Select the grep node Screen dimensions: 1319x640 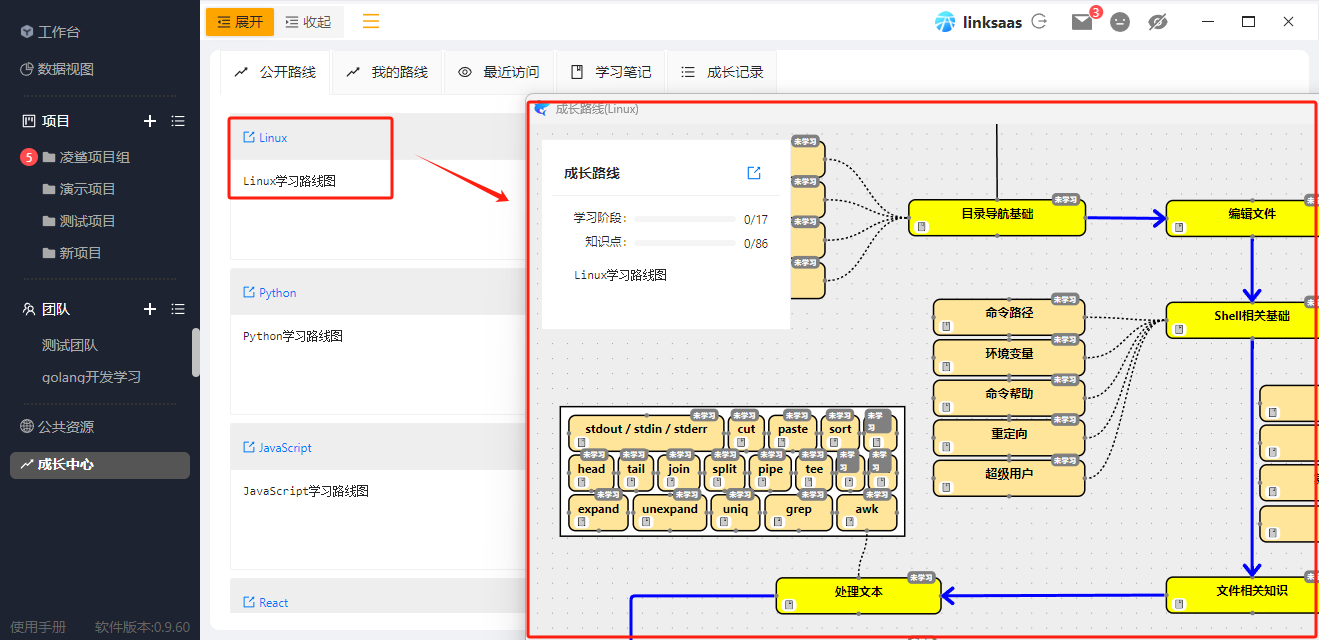798,513
